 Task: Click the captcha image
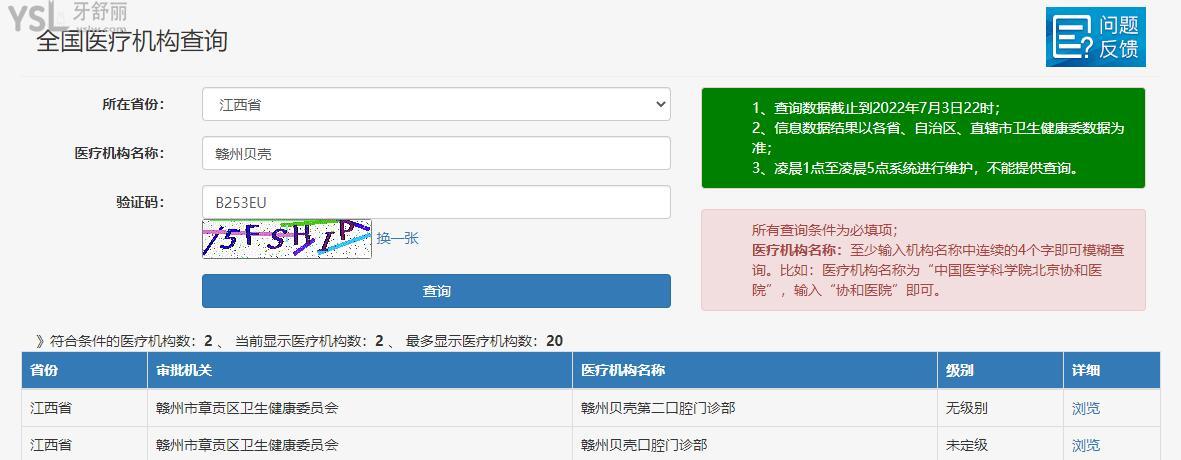287,239
